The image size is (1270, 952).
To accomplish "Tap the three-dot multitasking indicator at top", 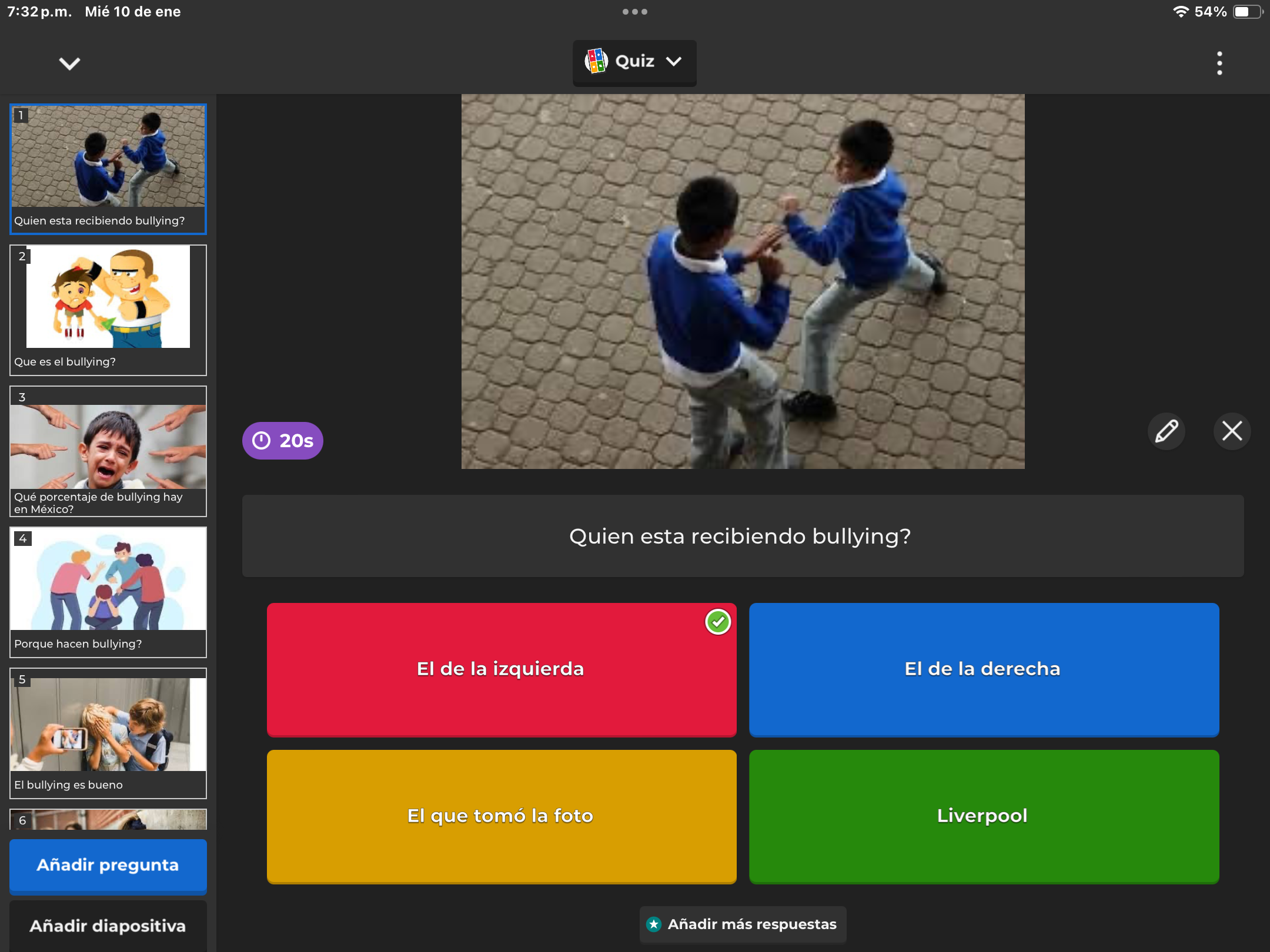I will pos(634,12).
